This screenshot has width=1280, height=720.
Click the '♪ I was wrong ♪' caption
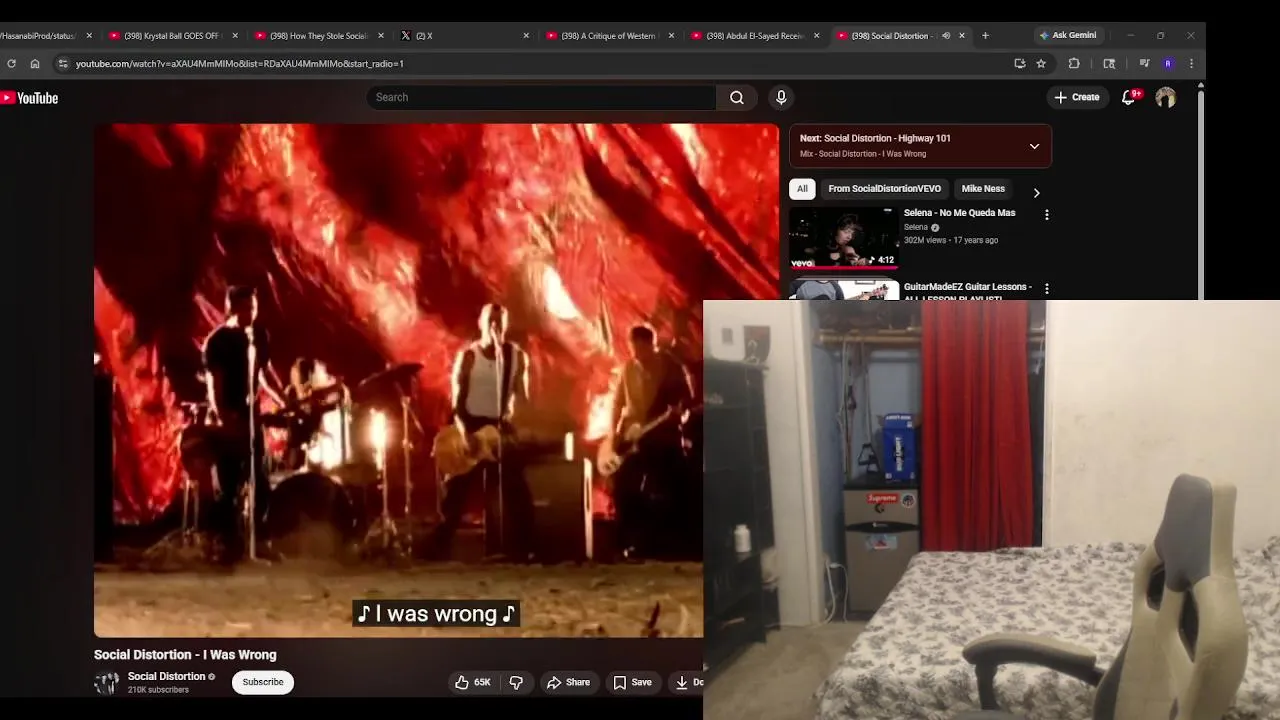point(436,614)
